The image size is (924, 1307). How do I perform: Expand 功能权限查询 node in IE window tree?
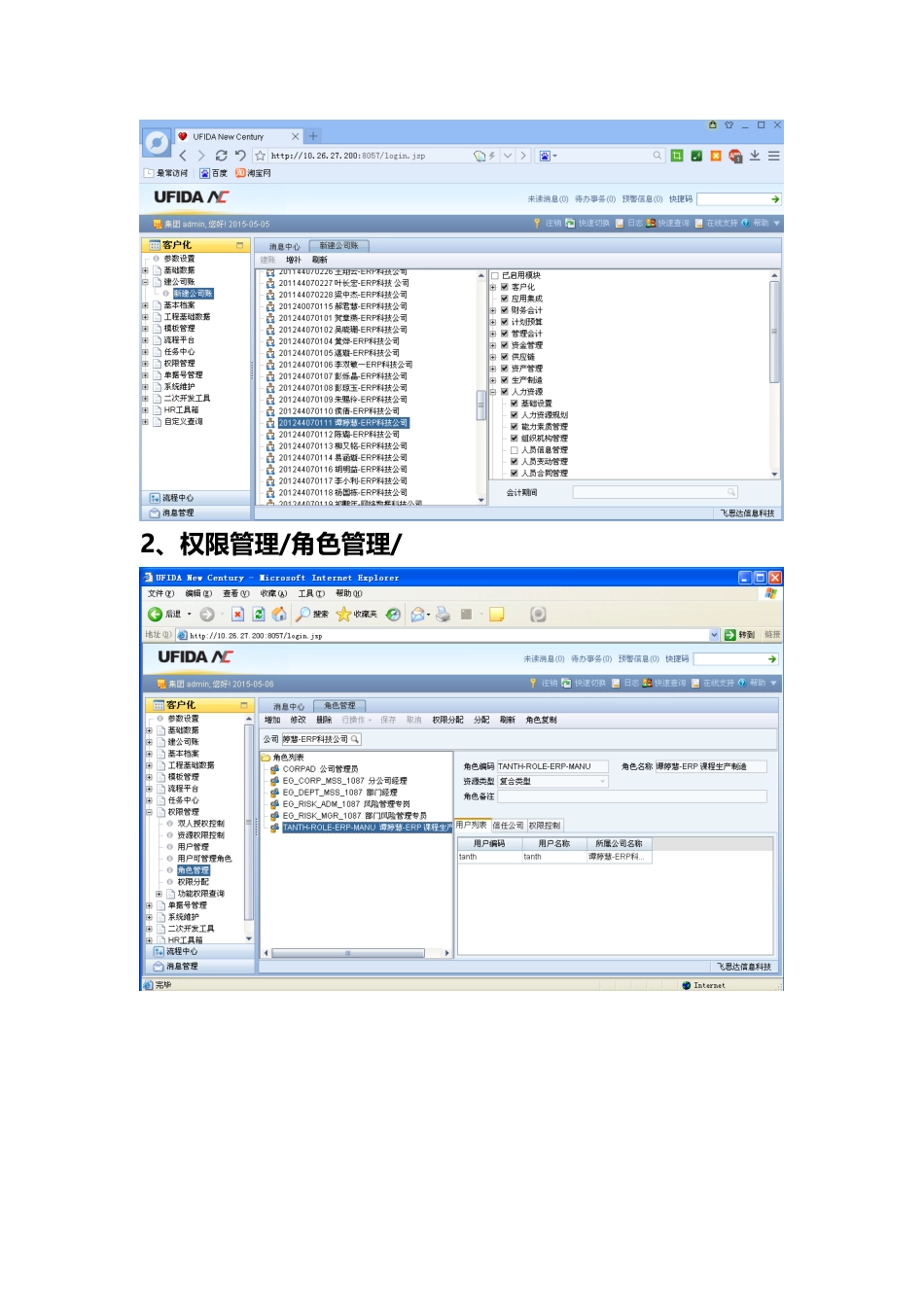click(160, 894)
